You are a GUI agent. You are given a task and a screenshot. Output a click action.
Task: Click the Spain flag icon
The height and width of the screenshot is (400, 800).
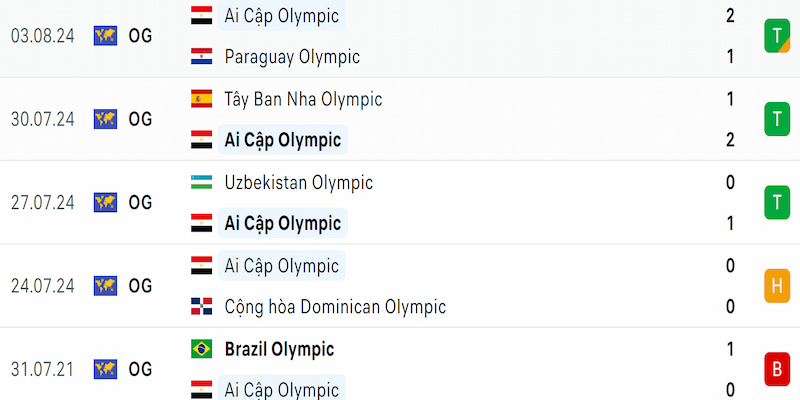(202, 98)
